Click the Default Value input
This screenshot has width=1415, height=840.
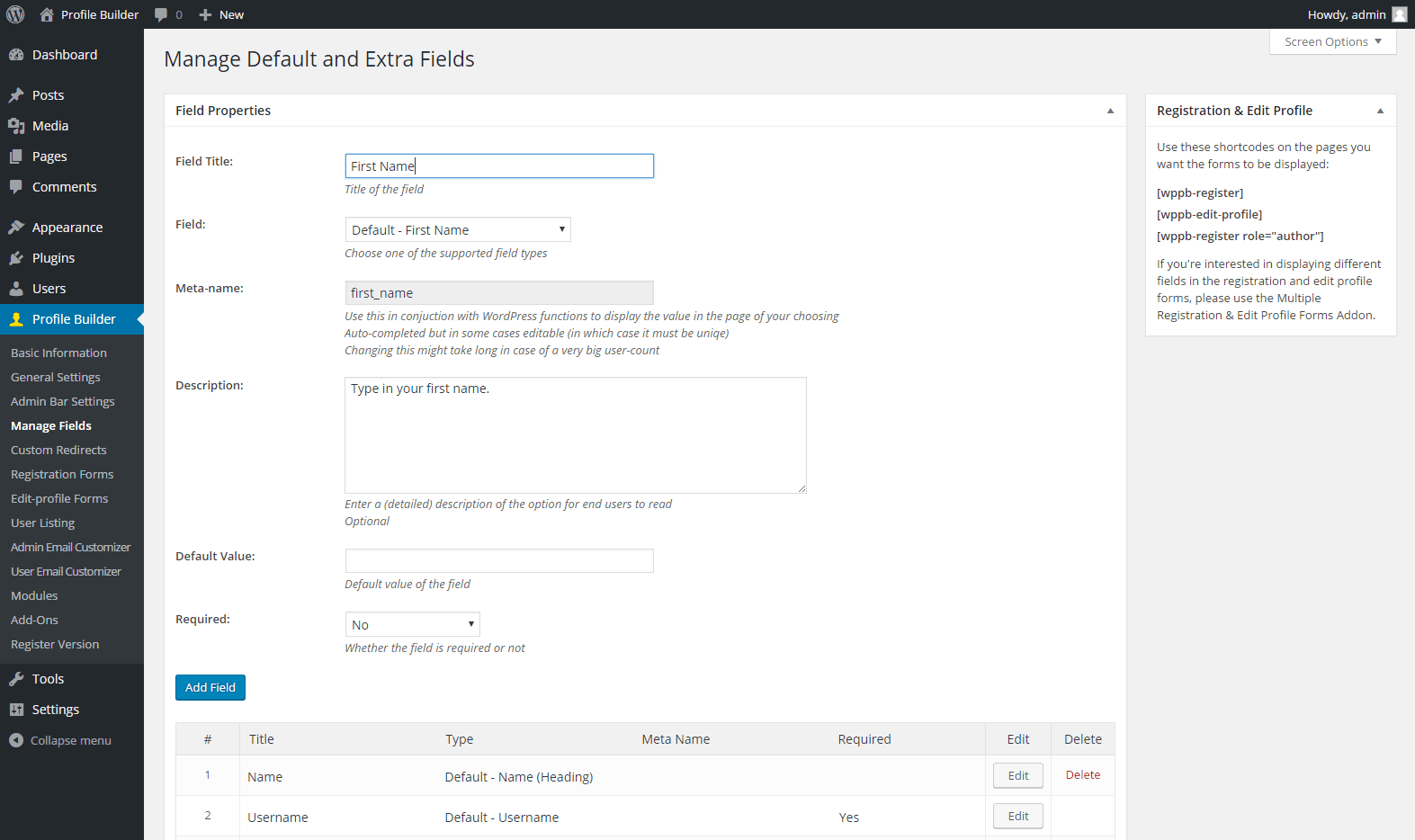(499, 561)
